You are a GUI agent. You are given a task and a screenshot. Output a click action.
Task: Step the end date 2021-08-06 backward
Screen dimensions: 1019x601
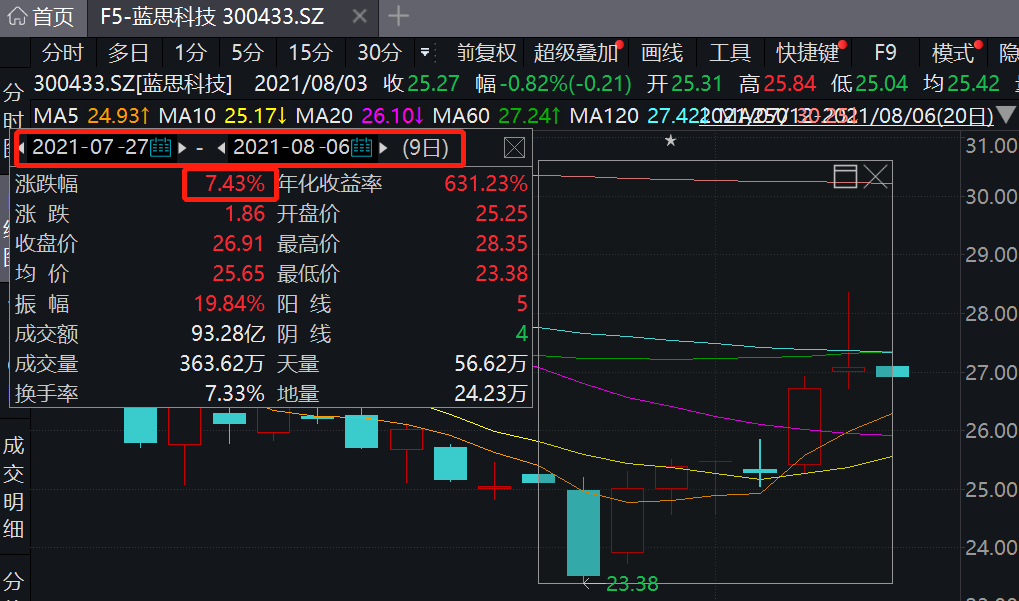[222, 148]
